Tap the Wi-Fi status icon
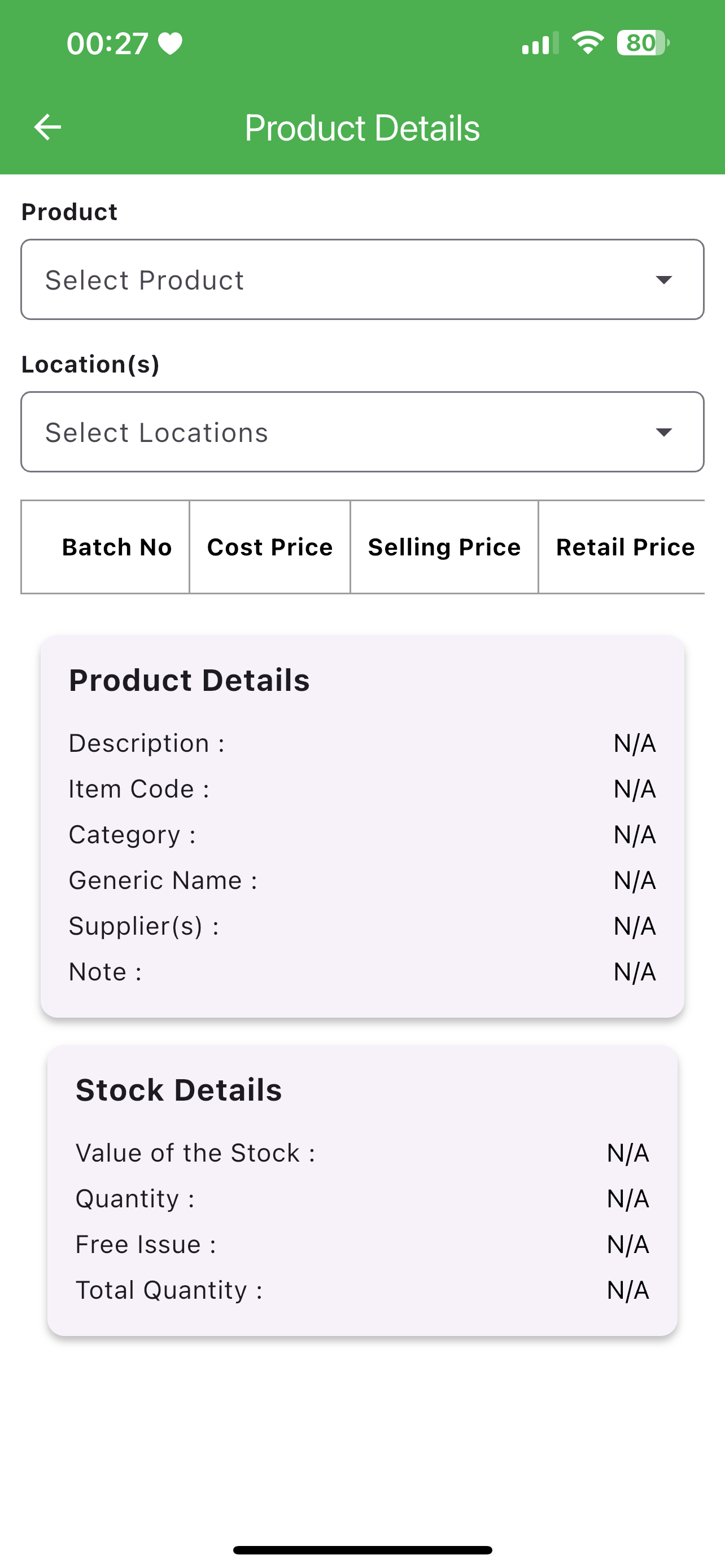 click(x=587, y=43)
